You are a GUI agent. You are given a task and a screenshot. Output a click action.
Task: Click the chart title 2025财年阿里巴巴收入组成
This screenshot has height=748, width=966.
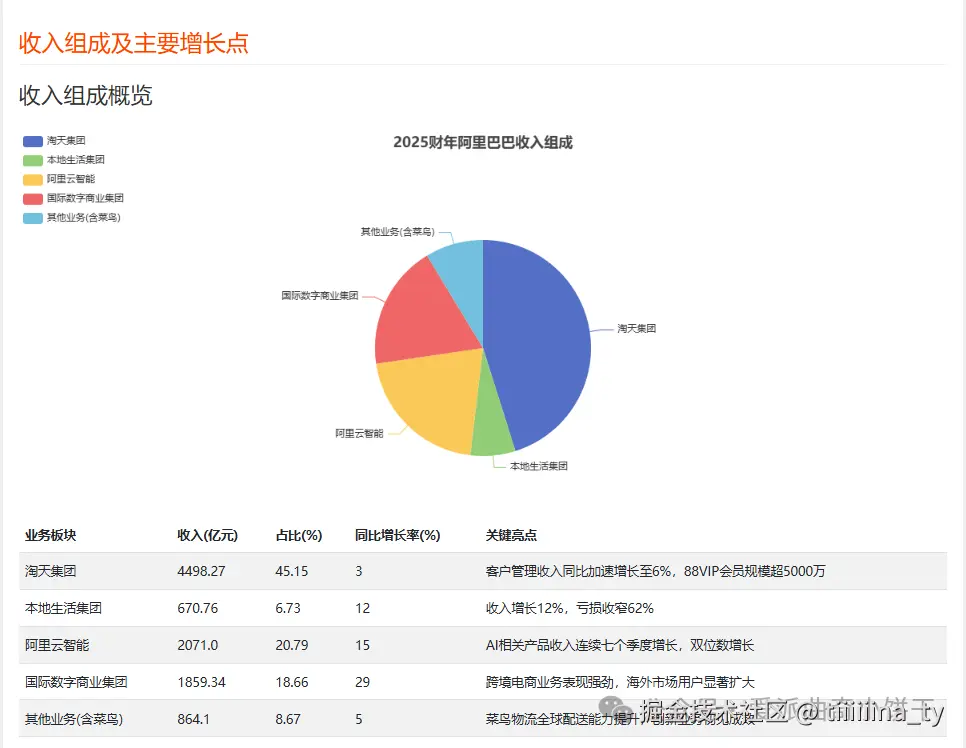point(483,142)
